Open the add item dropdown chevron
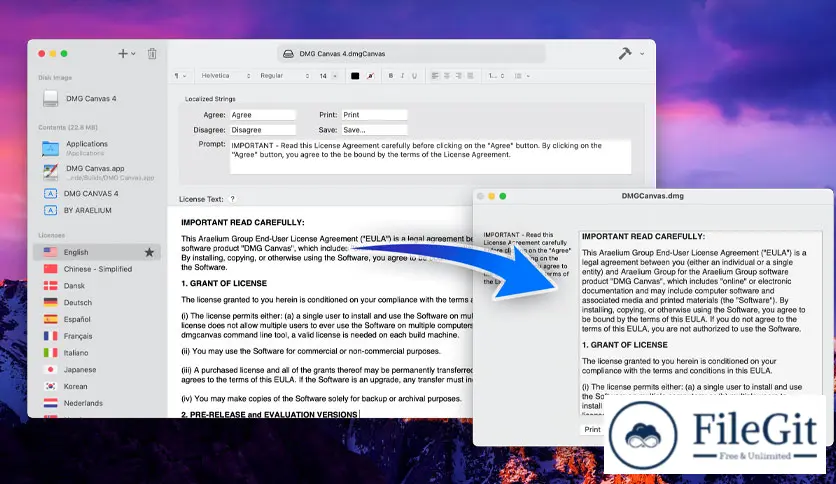The width and height of the screenshot is (836, 484). click(133, 54)
